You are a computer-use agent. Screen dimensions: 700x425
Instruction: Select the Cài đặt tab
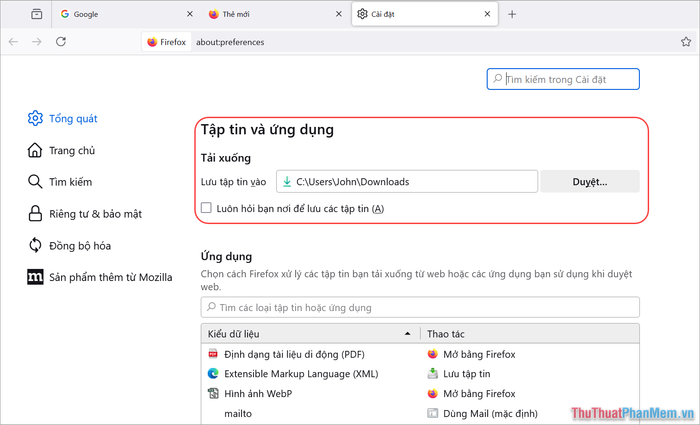[425, 14]
